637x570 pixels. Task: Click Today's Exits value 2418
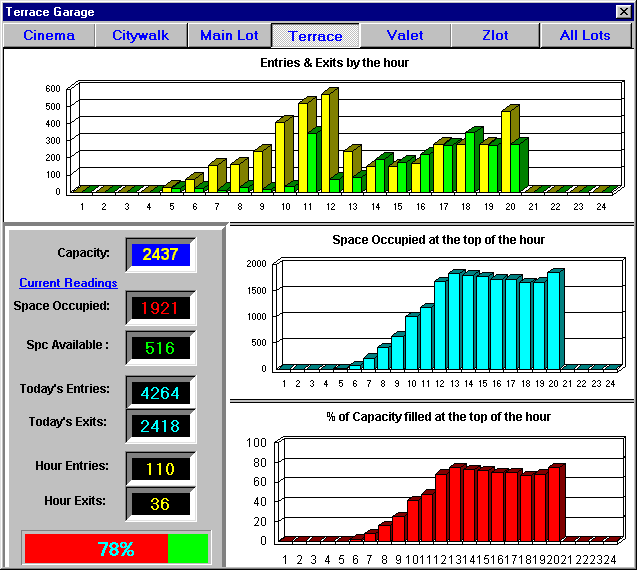pyautogui.click(x=161, y=426)
